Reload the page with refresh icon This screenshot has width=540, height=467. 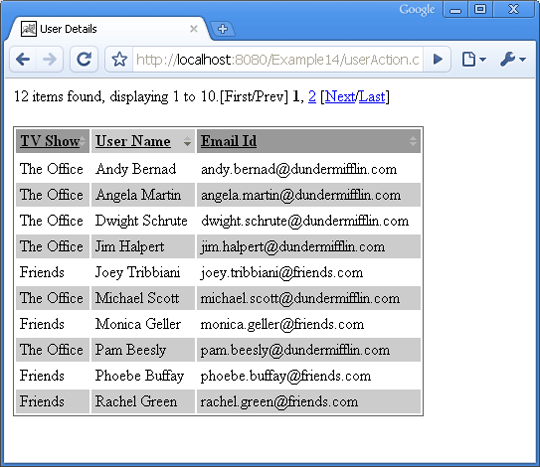pyautogui.click(x=84, y=60)
